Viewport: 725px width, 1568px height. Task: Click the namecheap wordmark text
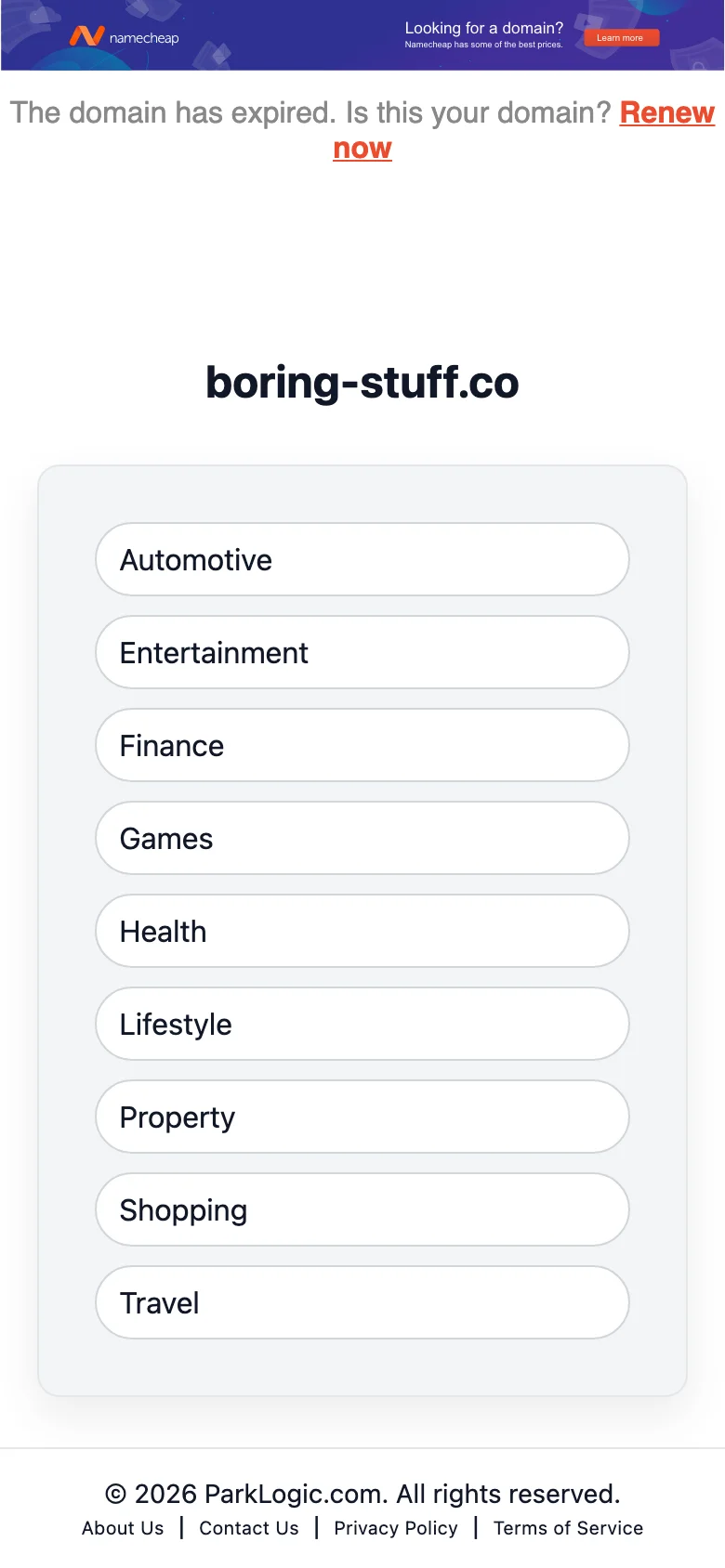(144, 38)
